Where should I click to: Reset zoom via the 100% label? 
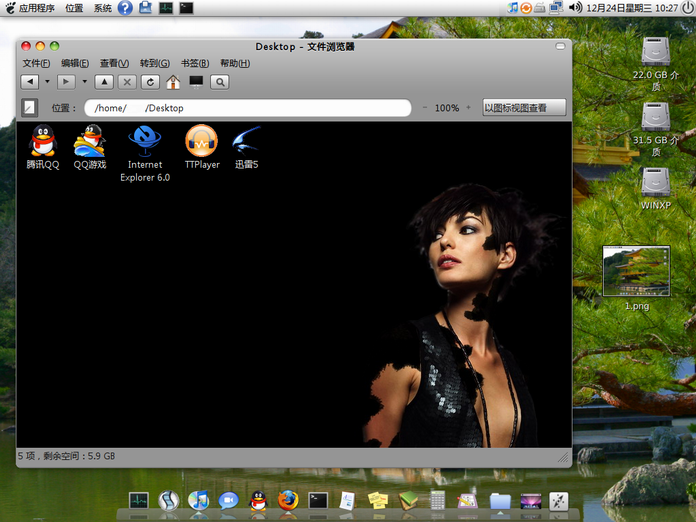[x=447, y=108]
